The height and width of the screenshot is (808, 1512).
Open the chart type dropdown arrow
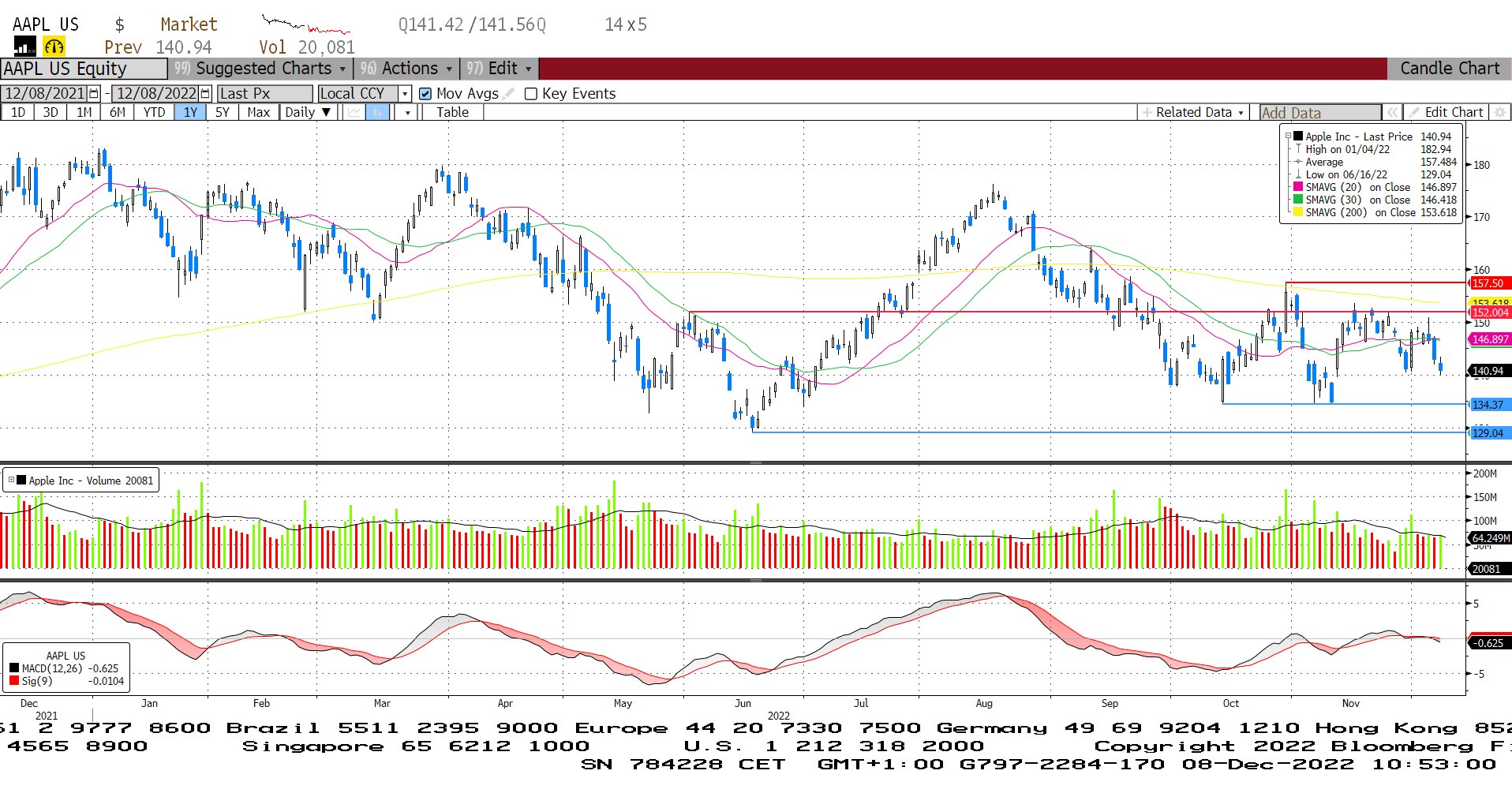coord(407,112)
